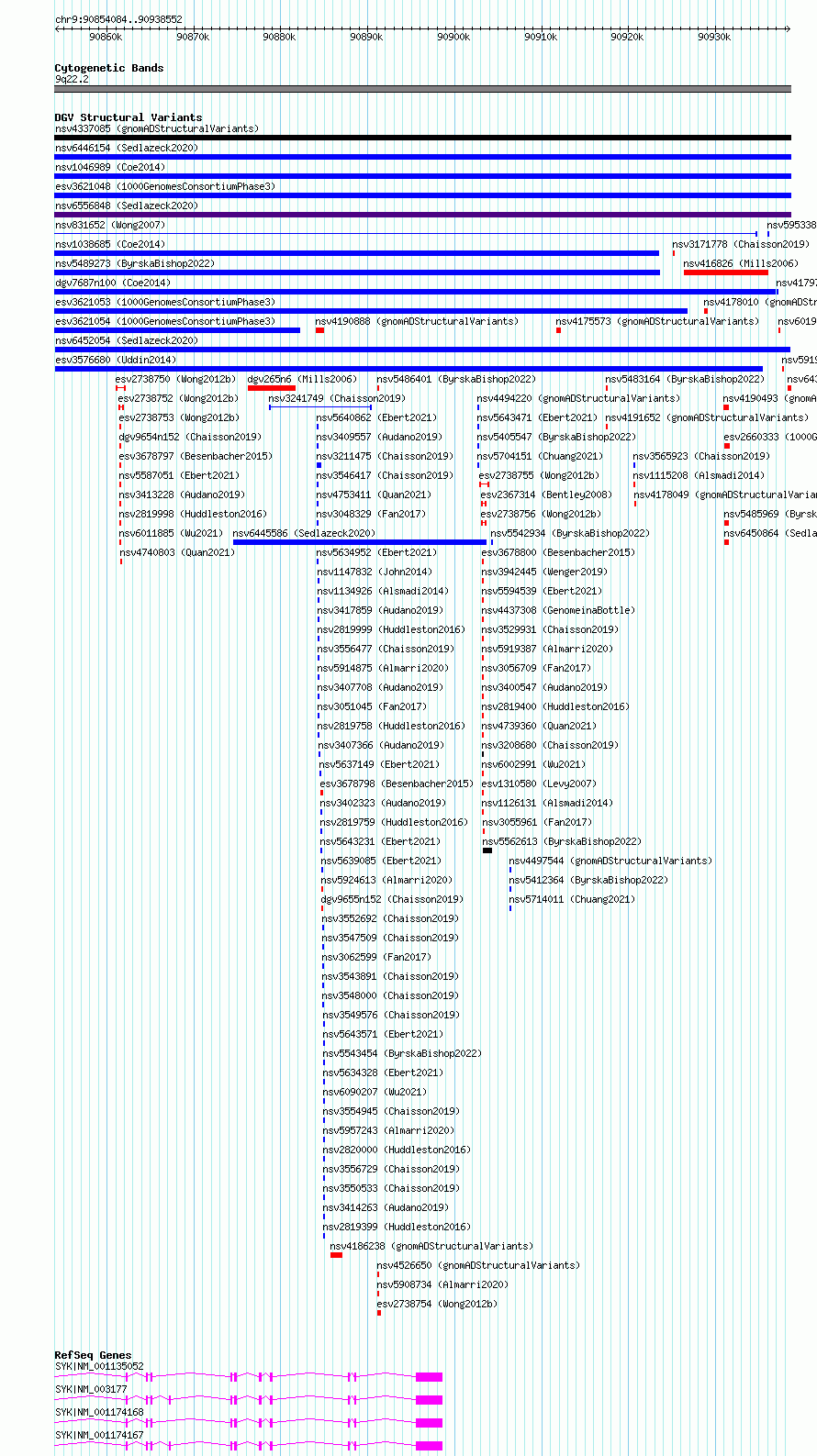Viewport: 817px width, 1456px height.
Task: Open variant nsv5542934 (ByrskaBishop2022)
Action: [570, 533]
